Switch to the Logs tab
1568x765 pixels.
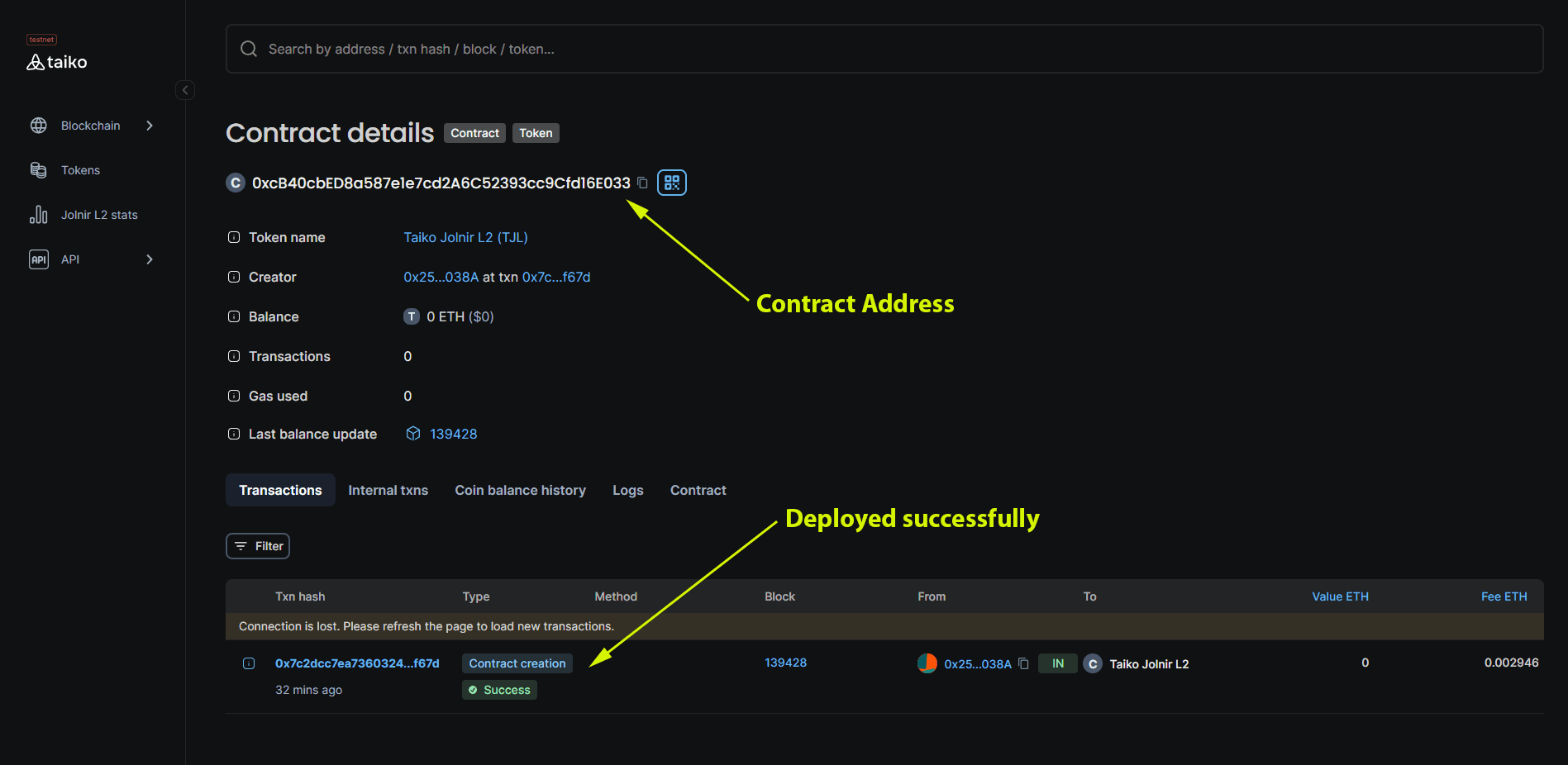pos(628,490)
